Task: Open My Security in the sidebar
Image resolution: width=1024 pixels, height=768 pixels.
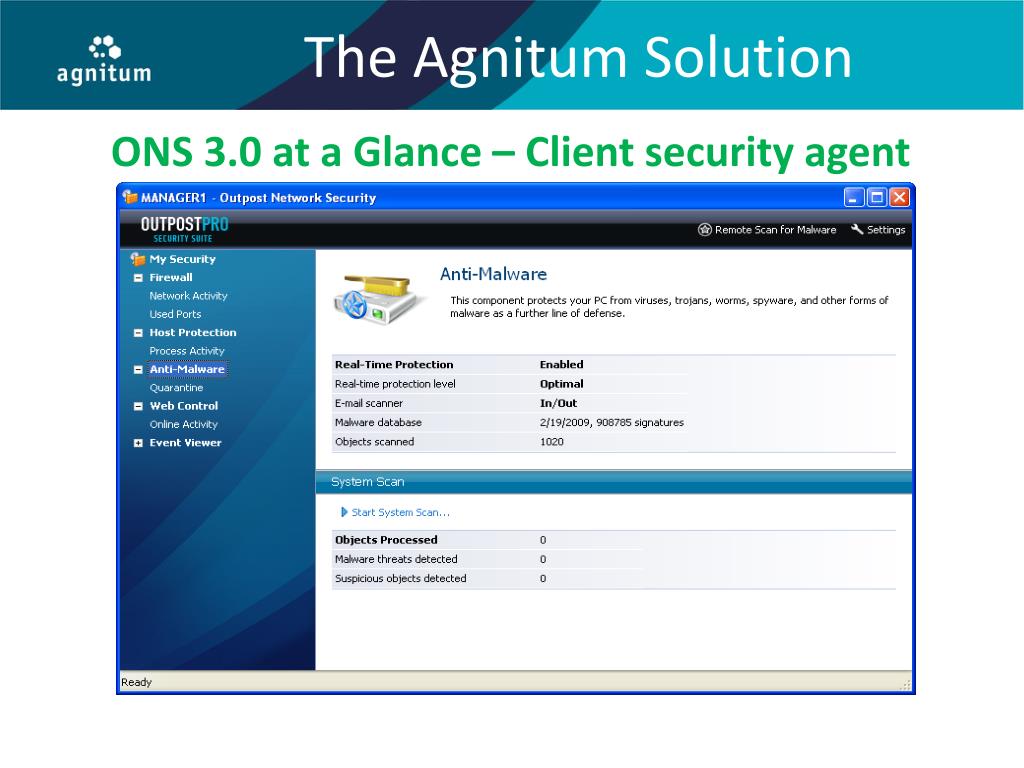Action: tap(182, 259)
